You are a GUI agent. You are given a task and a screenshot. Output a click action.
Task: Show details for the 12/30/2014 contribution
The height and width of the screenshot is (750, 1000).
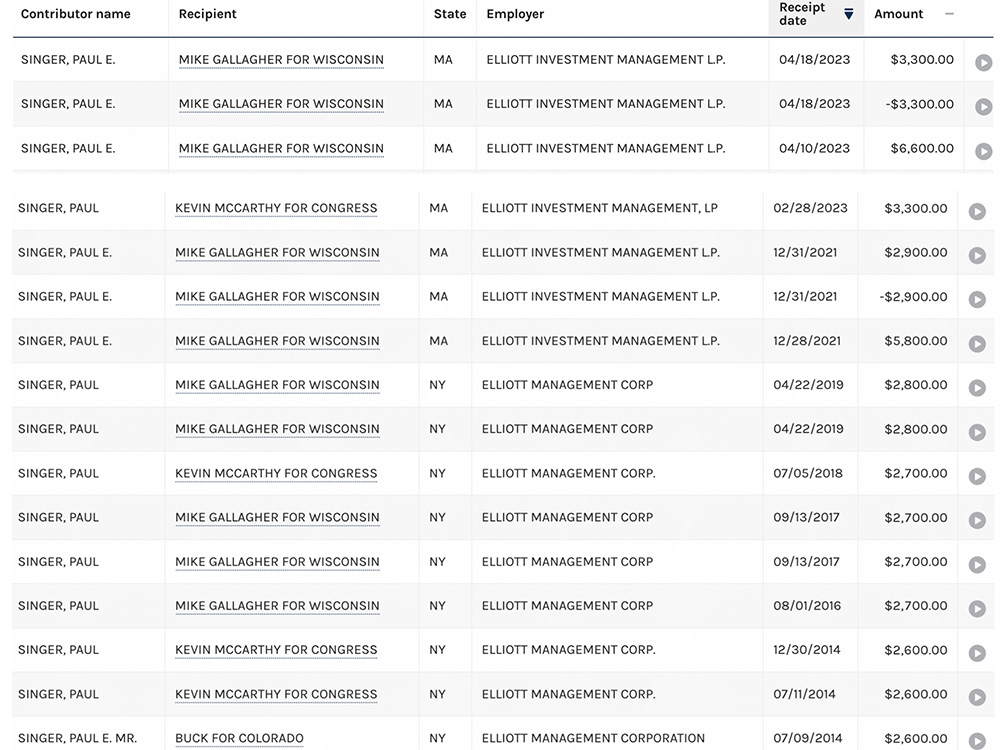(x=977, y=652)
